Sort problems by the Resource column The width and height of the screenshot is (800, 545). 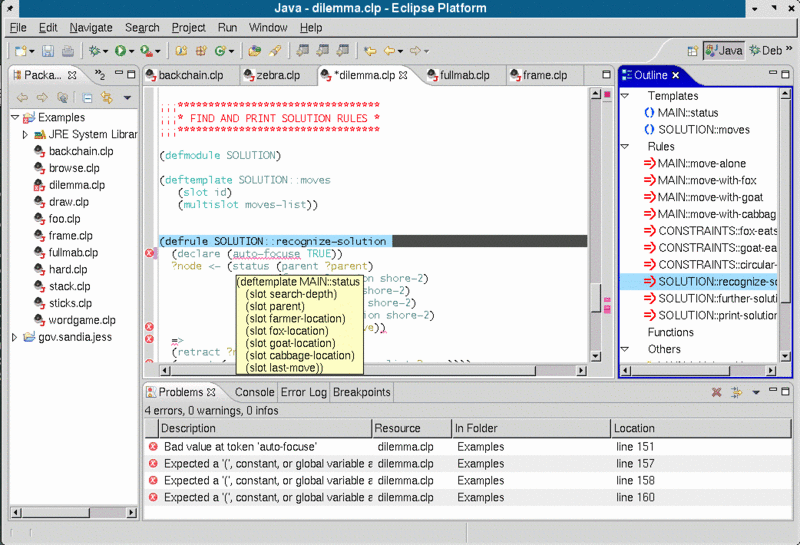point(411,428)
